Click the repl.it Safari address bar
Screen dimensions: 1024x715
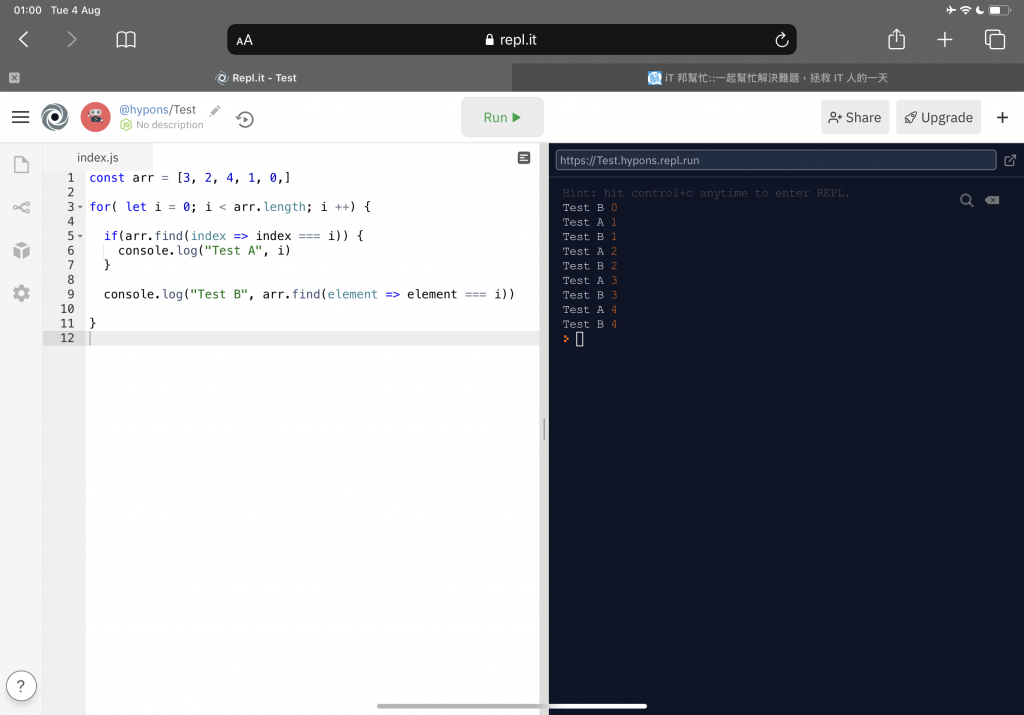[511, 40]
